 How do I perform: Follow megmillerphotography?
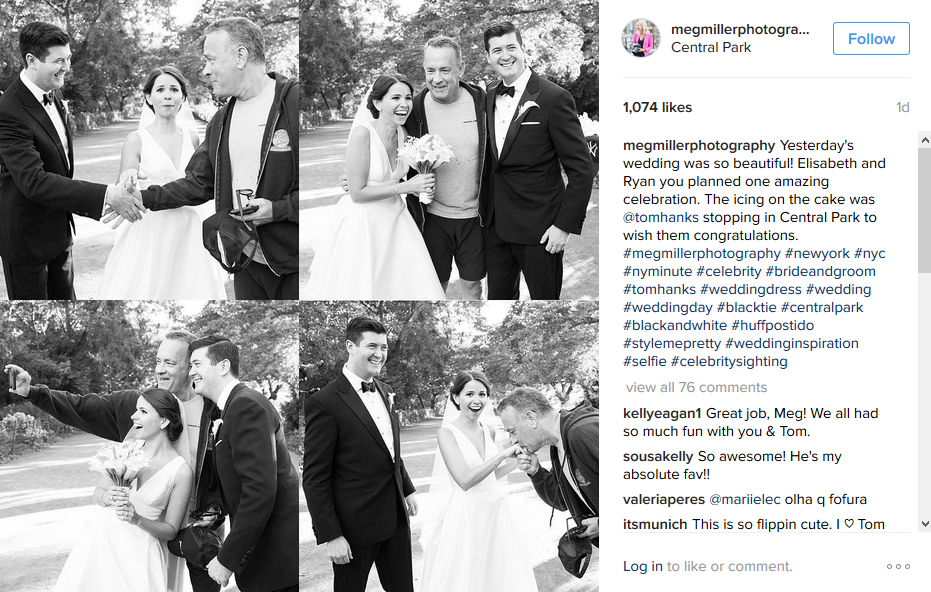pyautogui.click(x=871, y=39)
